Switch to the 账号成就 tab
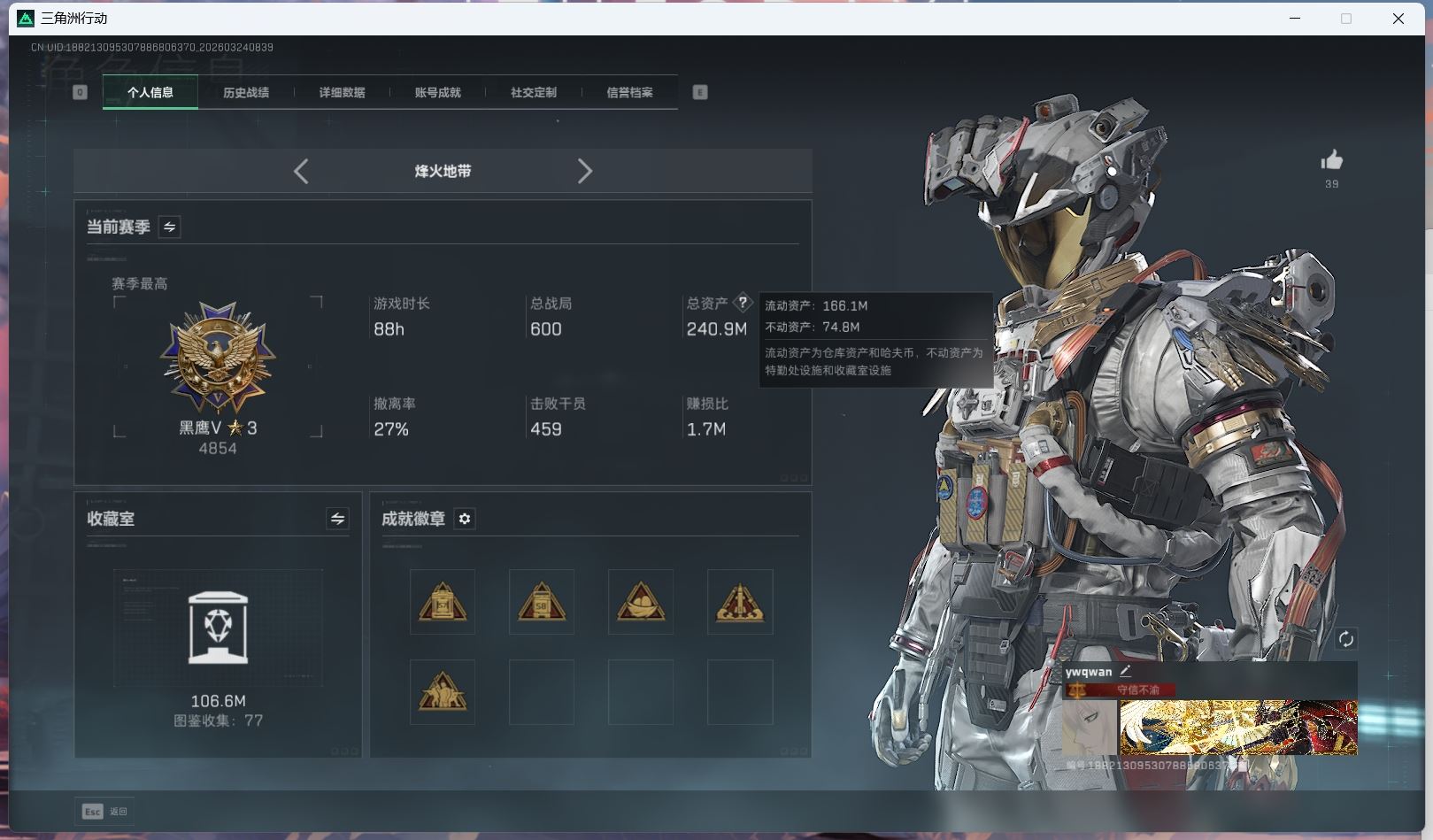This screenshot has height=840, width=1433. (437, 92)
